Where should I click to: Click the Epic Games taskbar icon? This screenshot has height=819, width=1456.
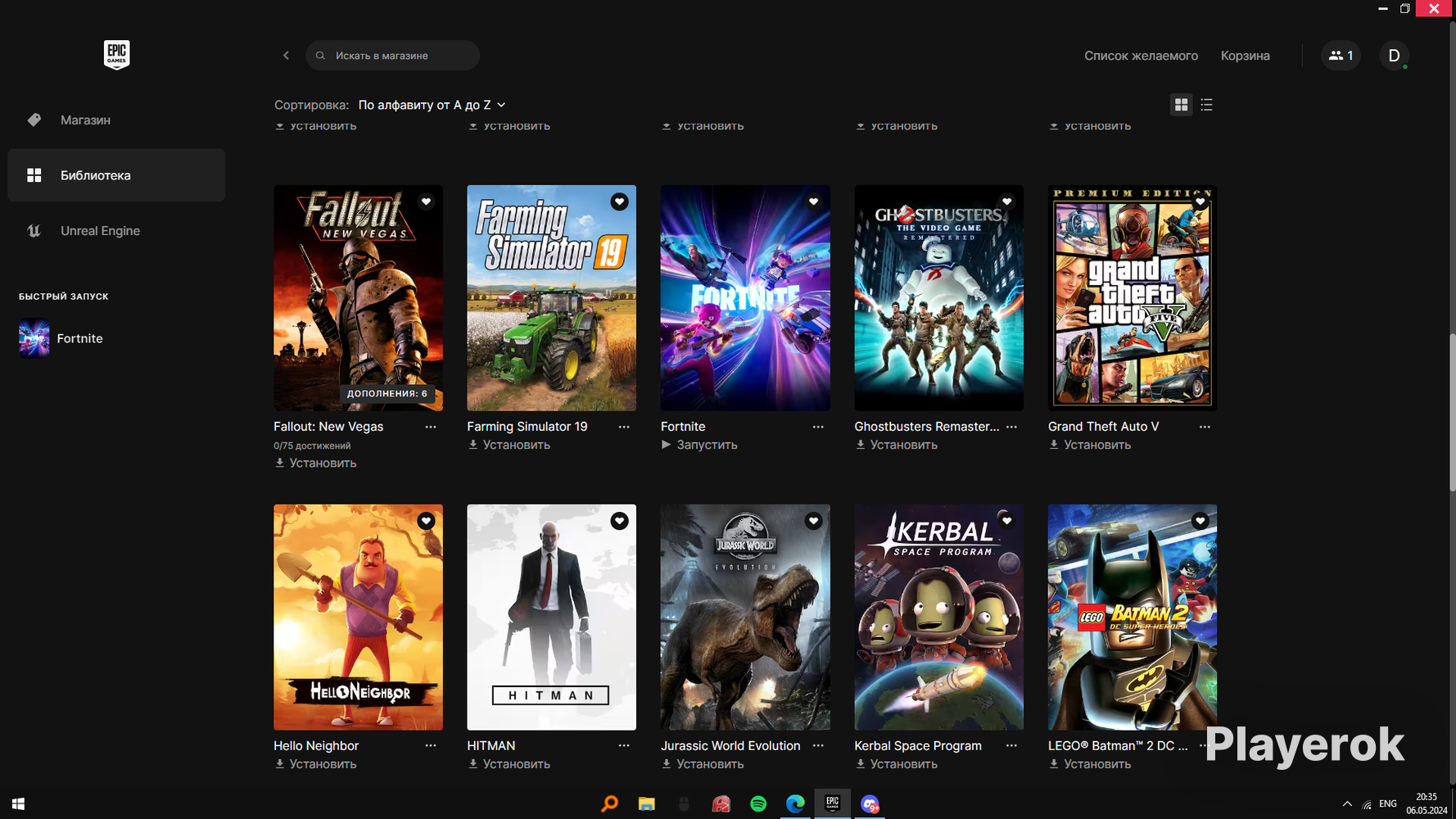(832, 804)
